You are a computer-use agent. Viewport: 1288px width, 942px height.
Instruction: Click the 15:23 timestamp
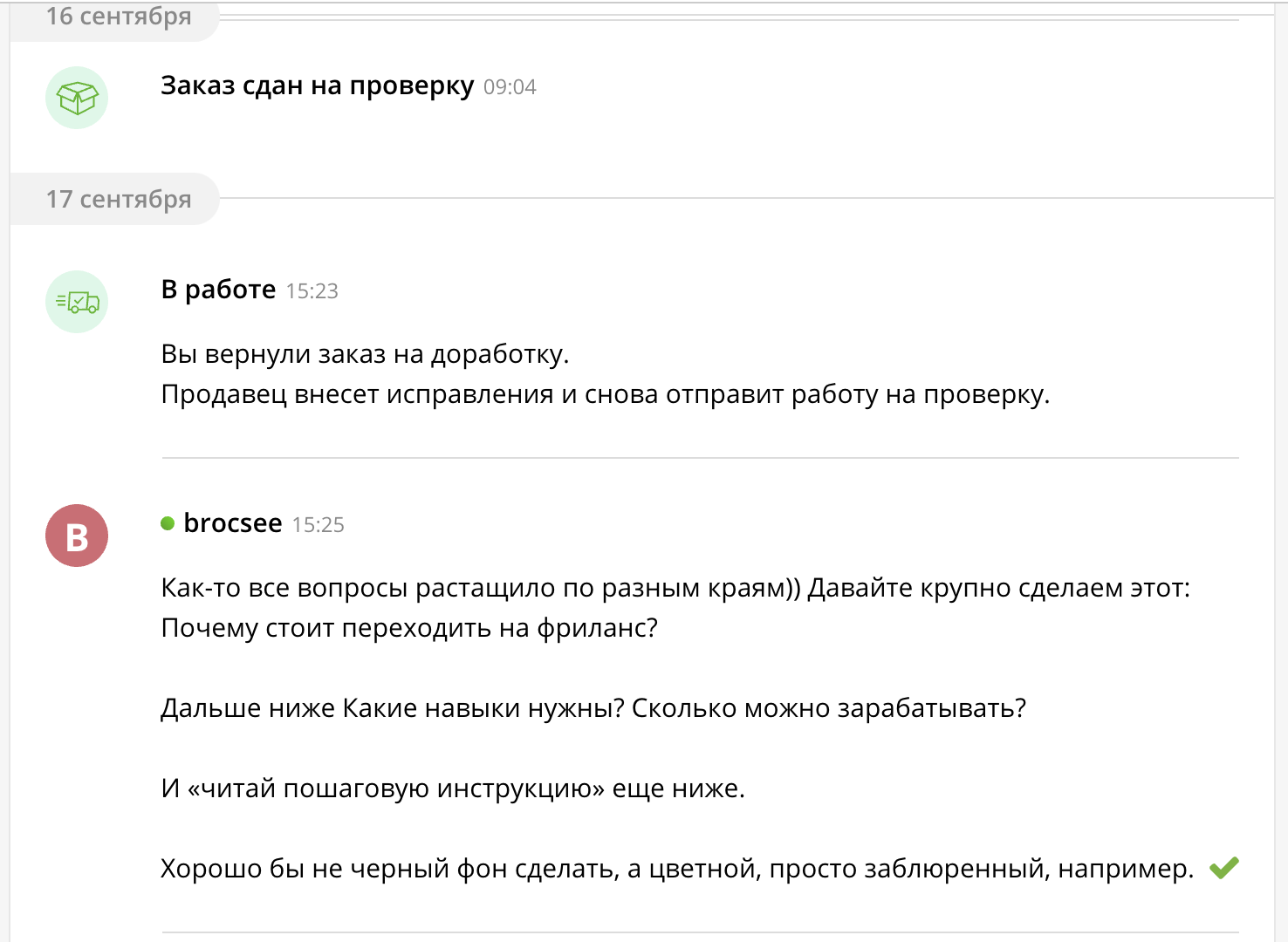[x=312, y=291]
